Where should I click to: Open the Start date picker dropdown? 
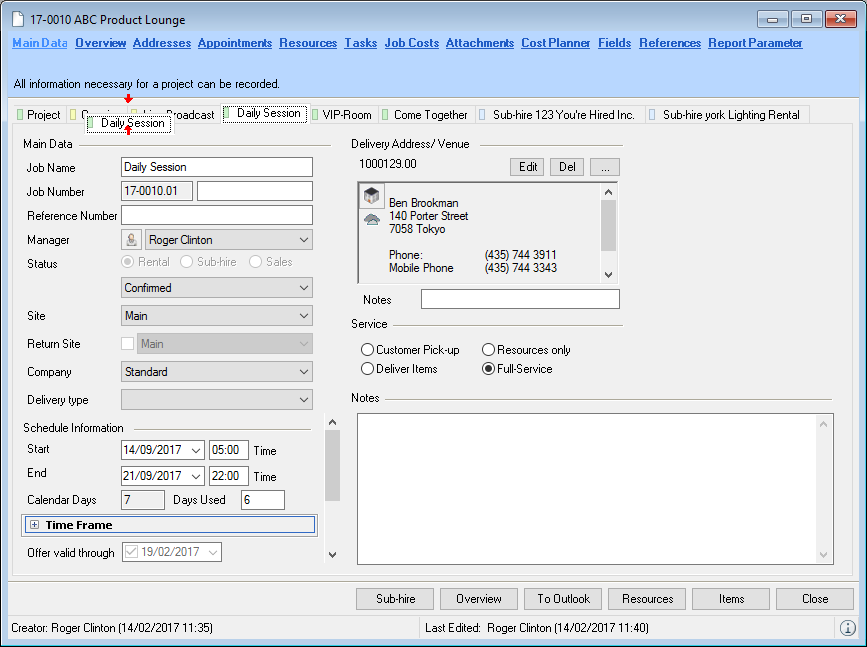click(195, 450)
